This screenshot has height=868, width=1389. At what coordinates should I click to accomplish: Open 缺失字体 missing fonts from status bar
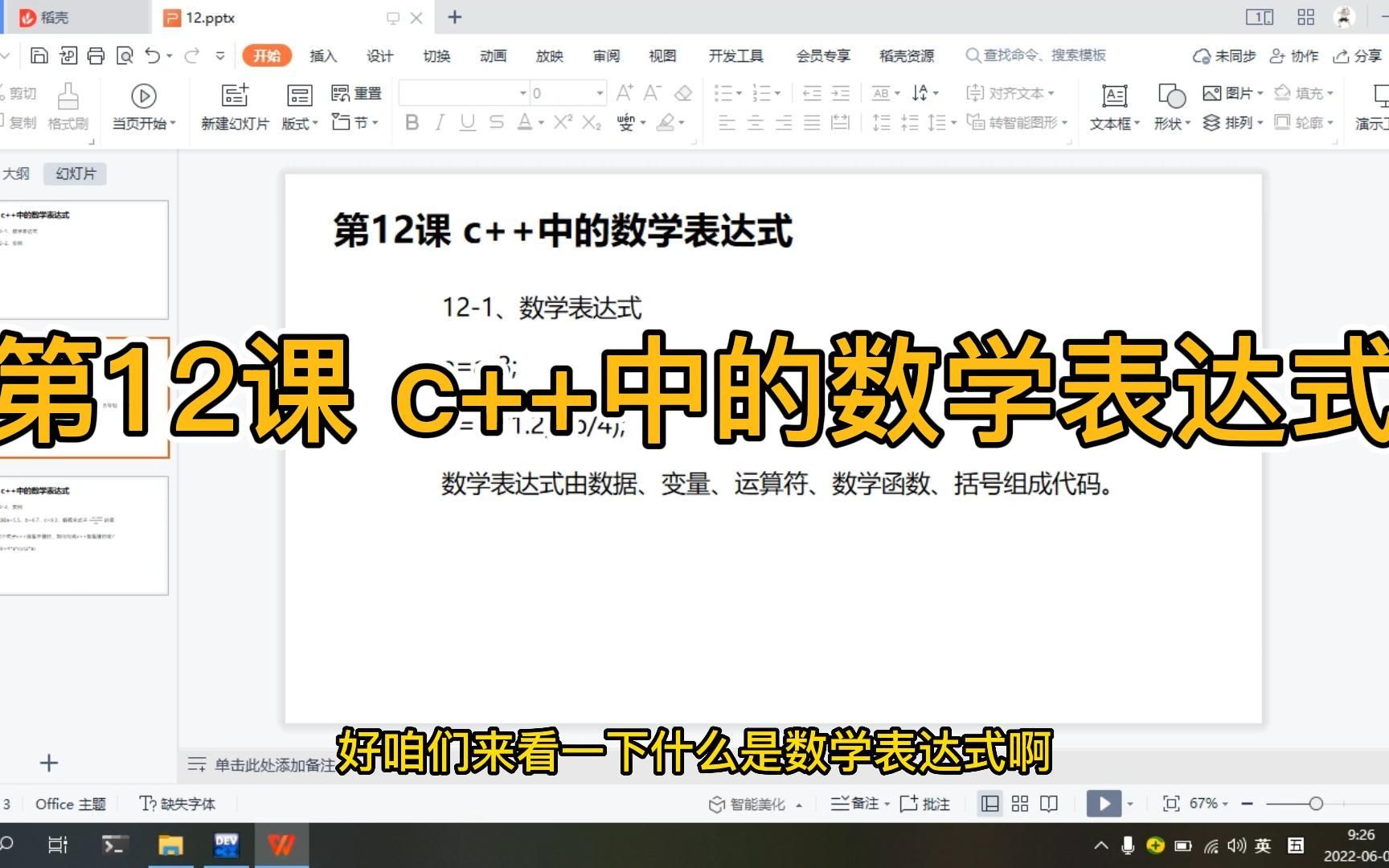(178, 803)
